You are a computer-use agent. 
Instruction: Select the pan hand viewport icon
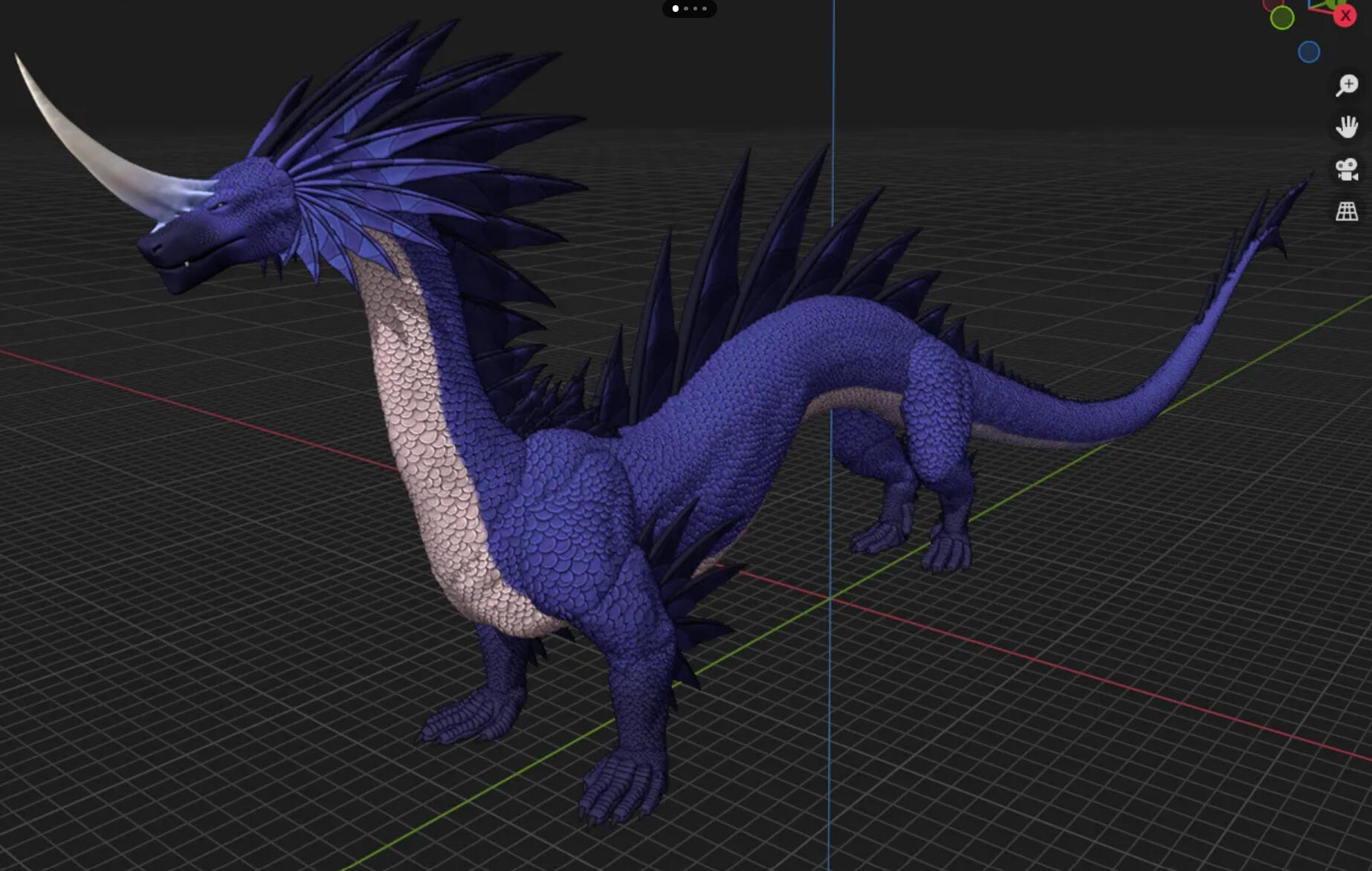pos(1347,127)
